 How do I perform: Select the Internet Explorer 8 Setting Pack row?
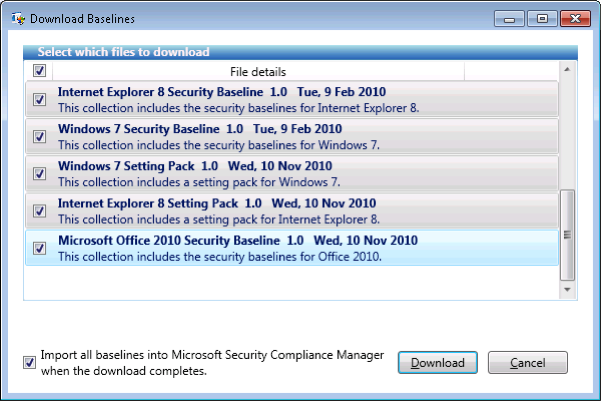pyautogui.click(x=292, y=211)
